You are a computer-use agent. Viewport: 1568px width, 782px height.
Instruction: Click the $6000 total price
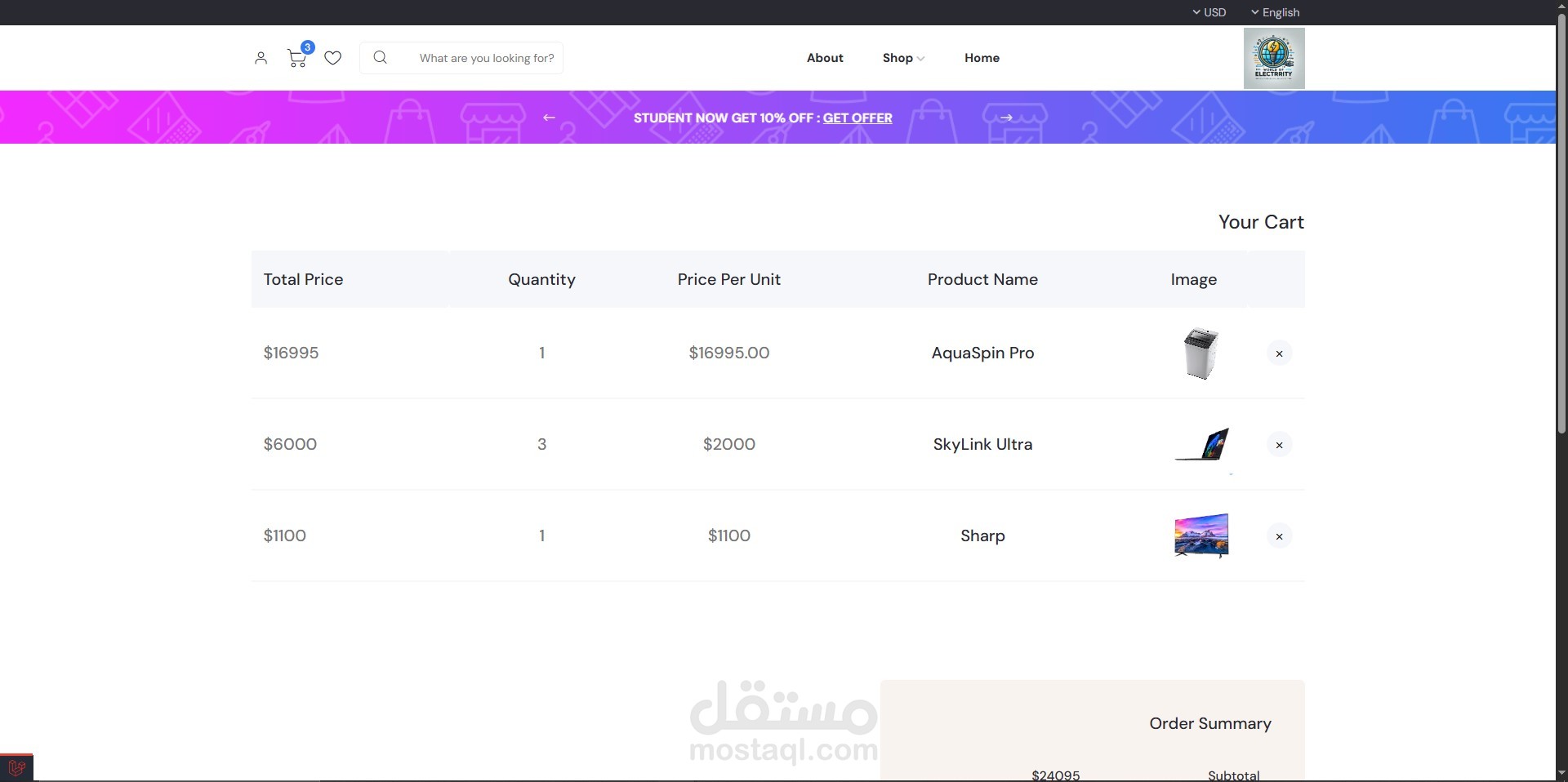[290, 444]
